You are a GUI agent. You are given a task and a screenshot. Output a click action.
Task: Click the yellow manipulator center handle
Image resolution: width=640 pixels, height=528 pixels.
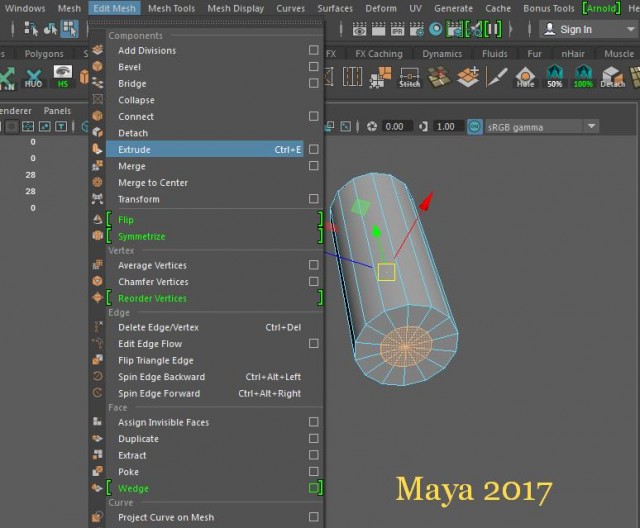386,272
